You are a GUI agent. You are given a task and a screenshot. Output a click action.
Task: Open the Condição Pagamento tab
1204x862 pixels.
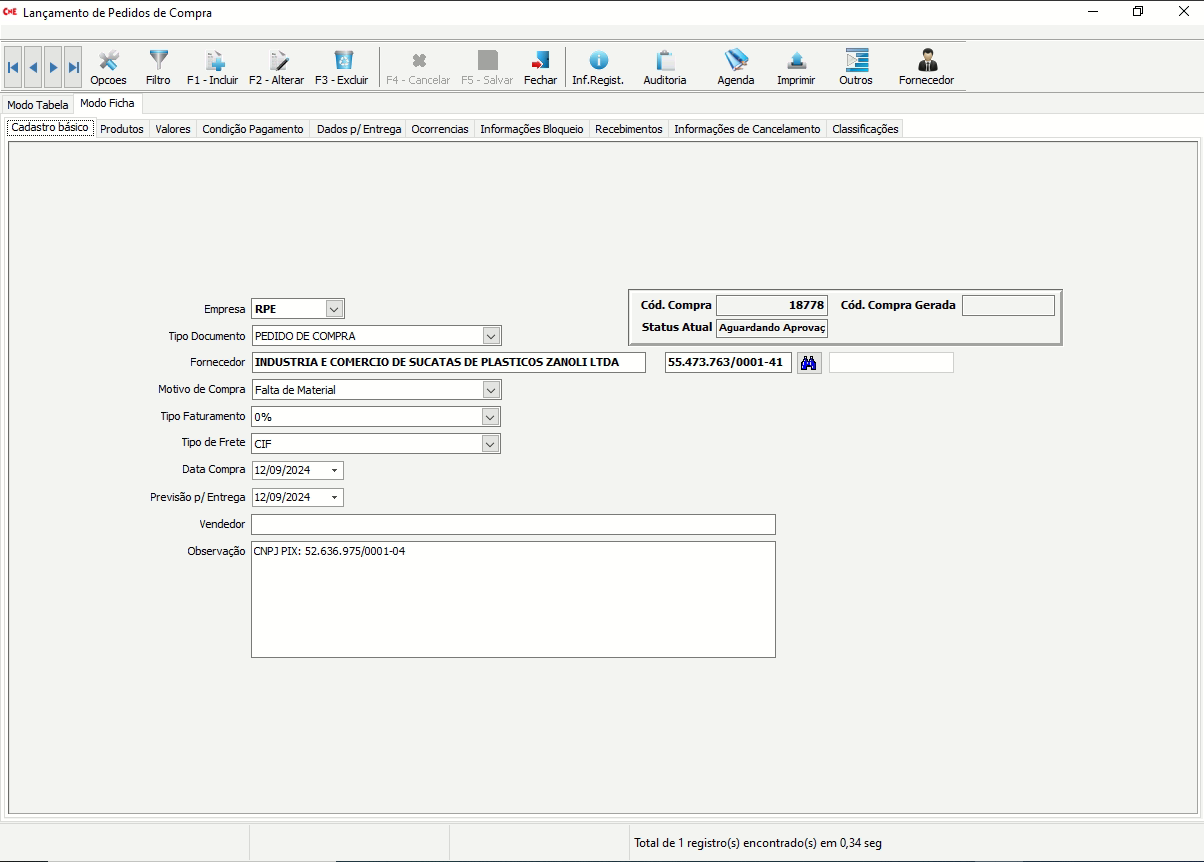tap(253, 129)
